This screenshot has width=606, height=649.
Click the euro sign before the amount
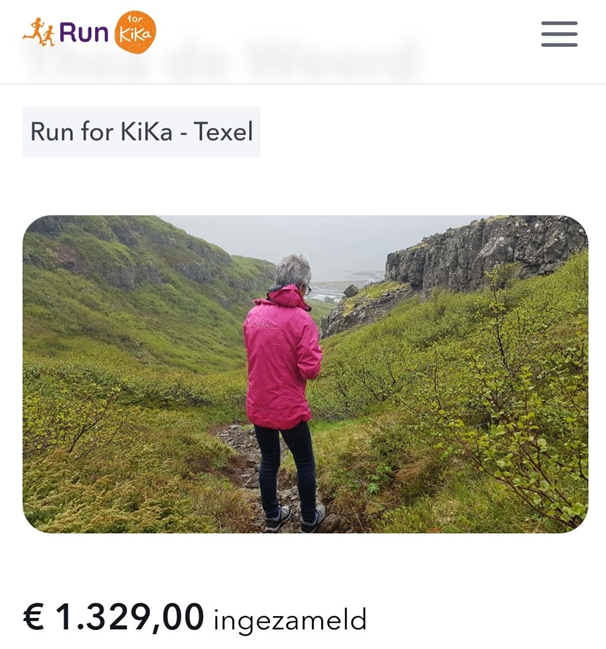coord(34,617)
